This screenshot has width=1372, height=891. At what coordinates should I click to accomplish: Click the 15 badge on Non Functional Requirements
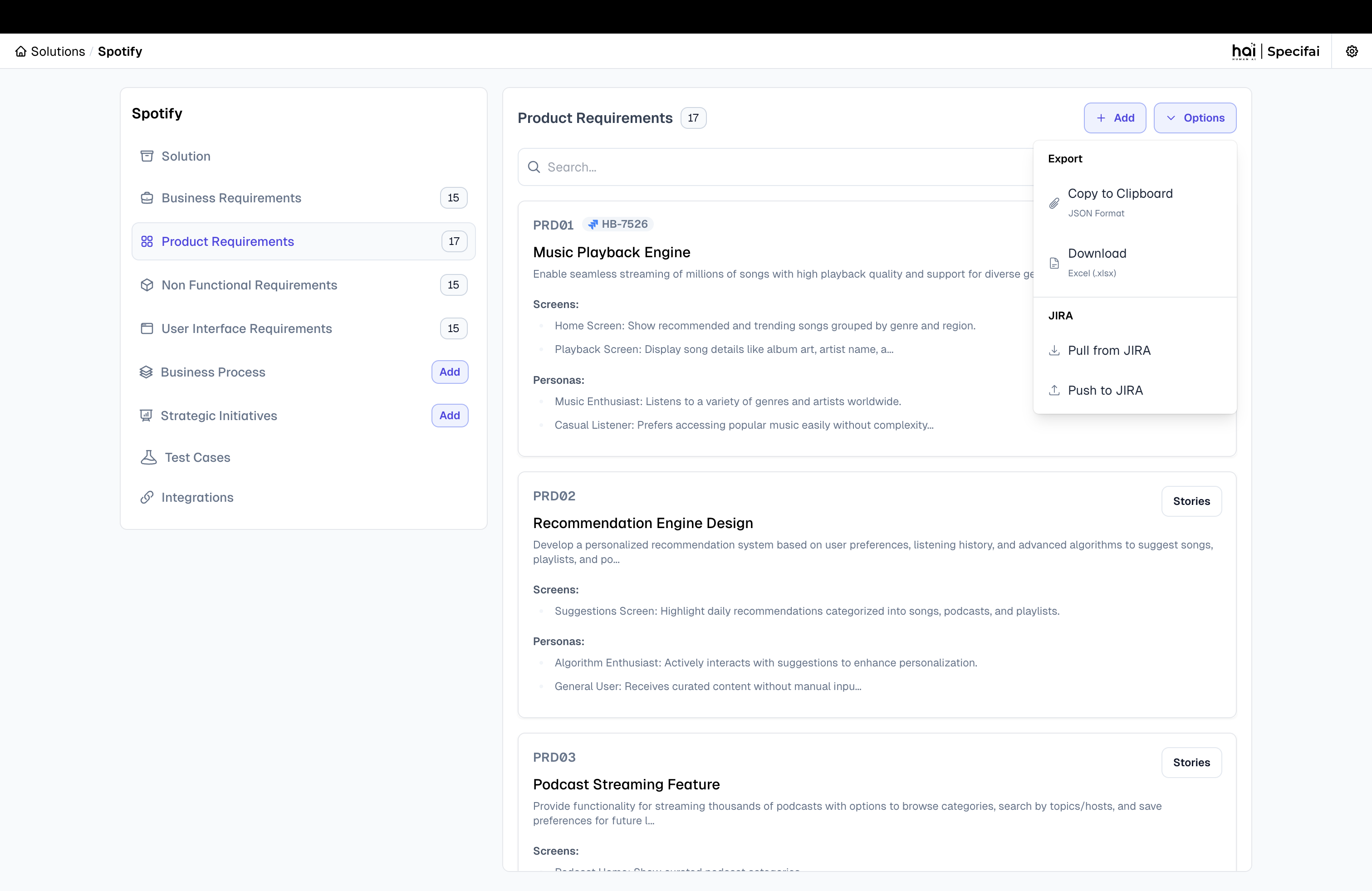tap(454, 285)
